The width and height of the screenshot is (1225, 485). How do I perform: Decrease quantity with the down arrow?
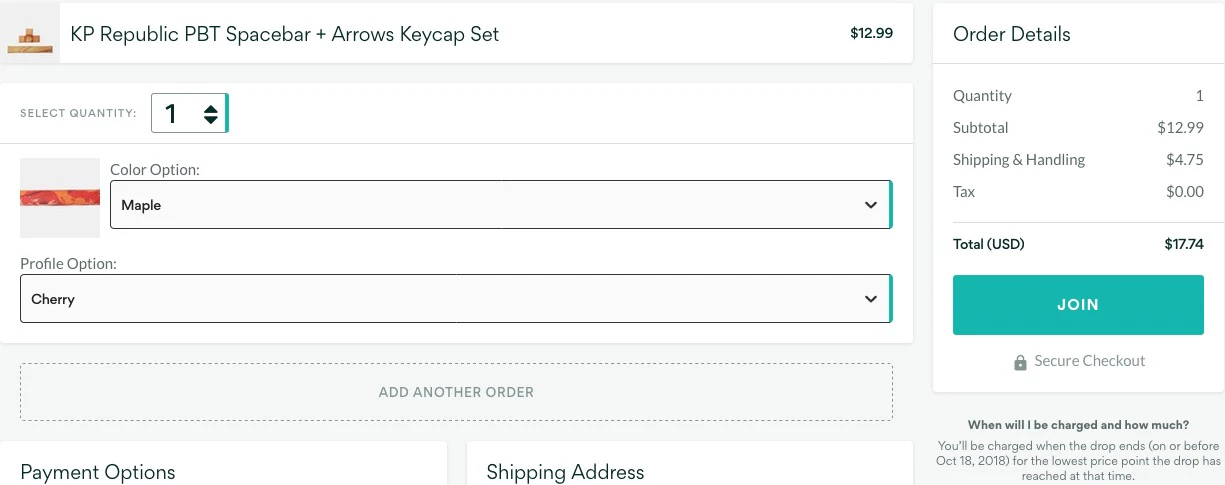click(x=211, y=120)
